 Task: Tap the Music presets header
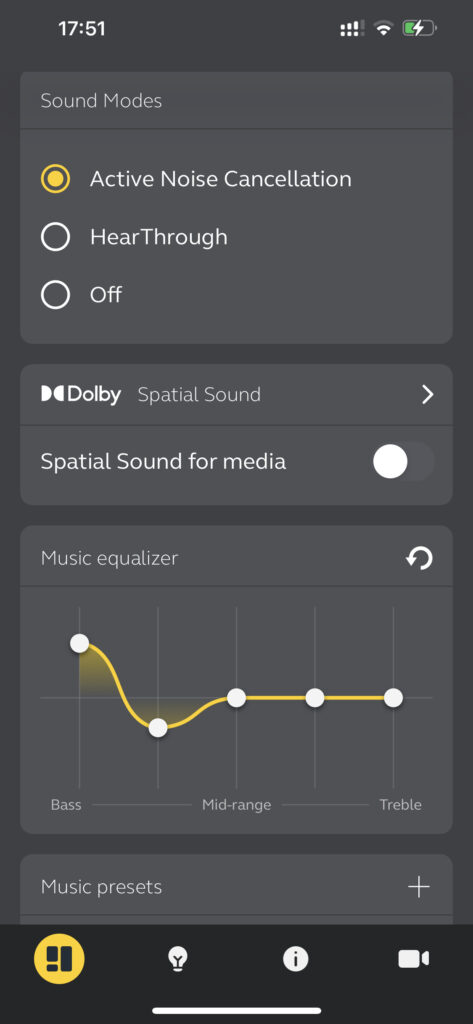pos(101,887)
